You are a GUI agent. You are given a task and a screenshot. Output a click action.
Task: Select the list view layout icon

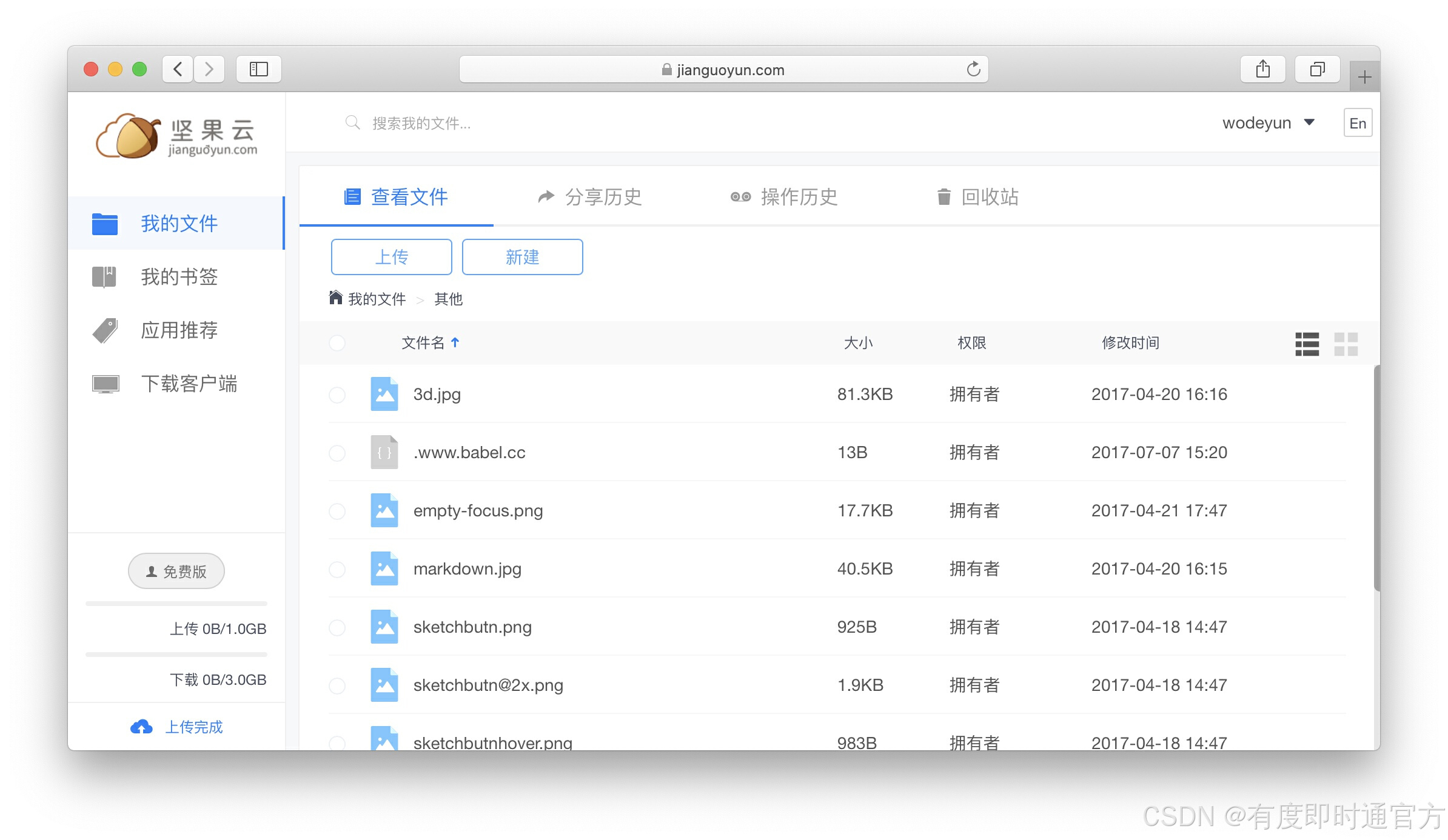click(1307, 344)
